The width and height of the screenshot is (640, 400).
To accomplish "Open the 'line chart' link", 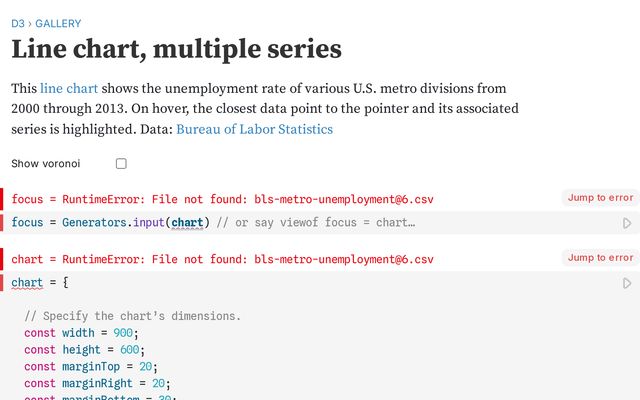I will pyautogui.click(x=69, y=88).
